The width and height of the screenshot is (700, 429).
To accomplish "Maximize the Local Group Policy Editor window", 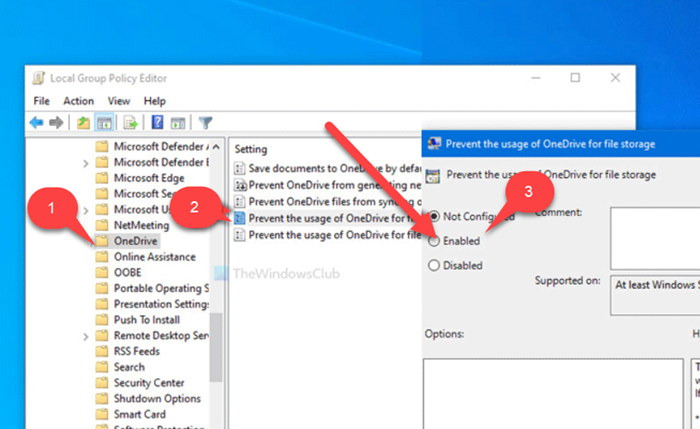I will 575,78.
